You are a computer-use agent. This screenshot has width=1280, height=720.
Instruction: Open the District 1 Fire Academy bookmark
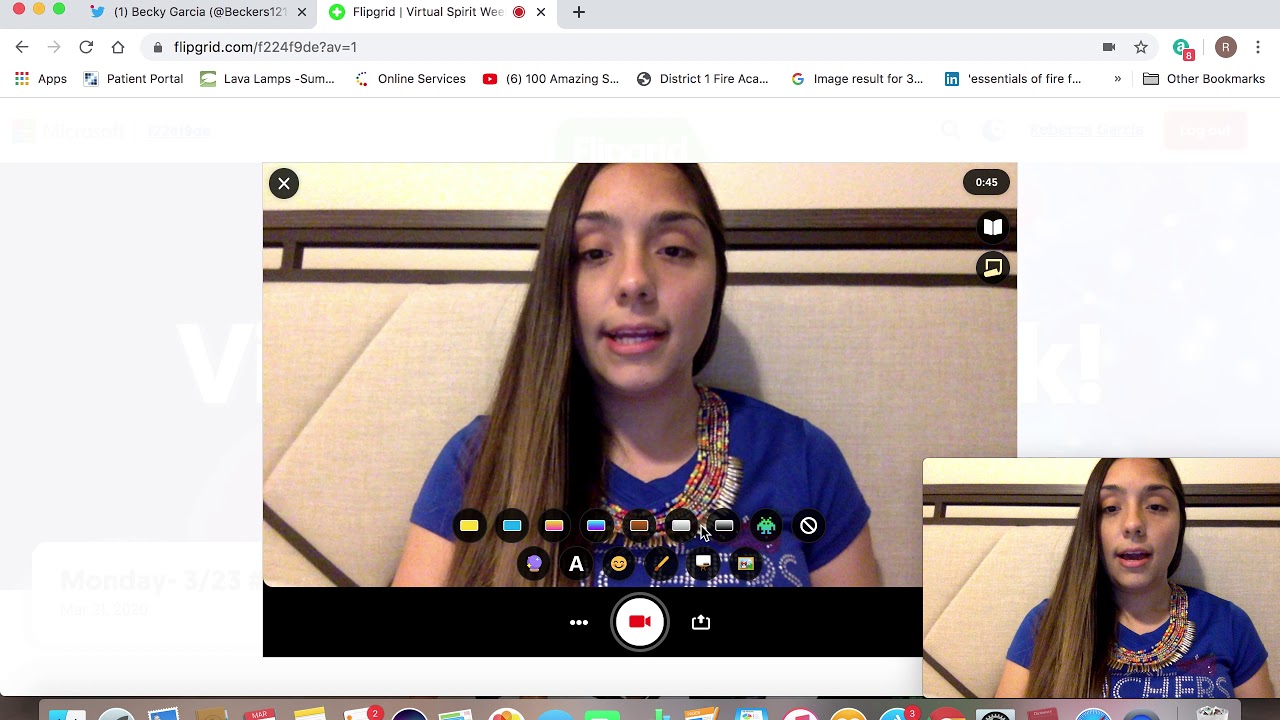[702, 79]
